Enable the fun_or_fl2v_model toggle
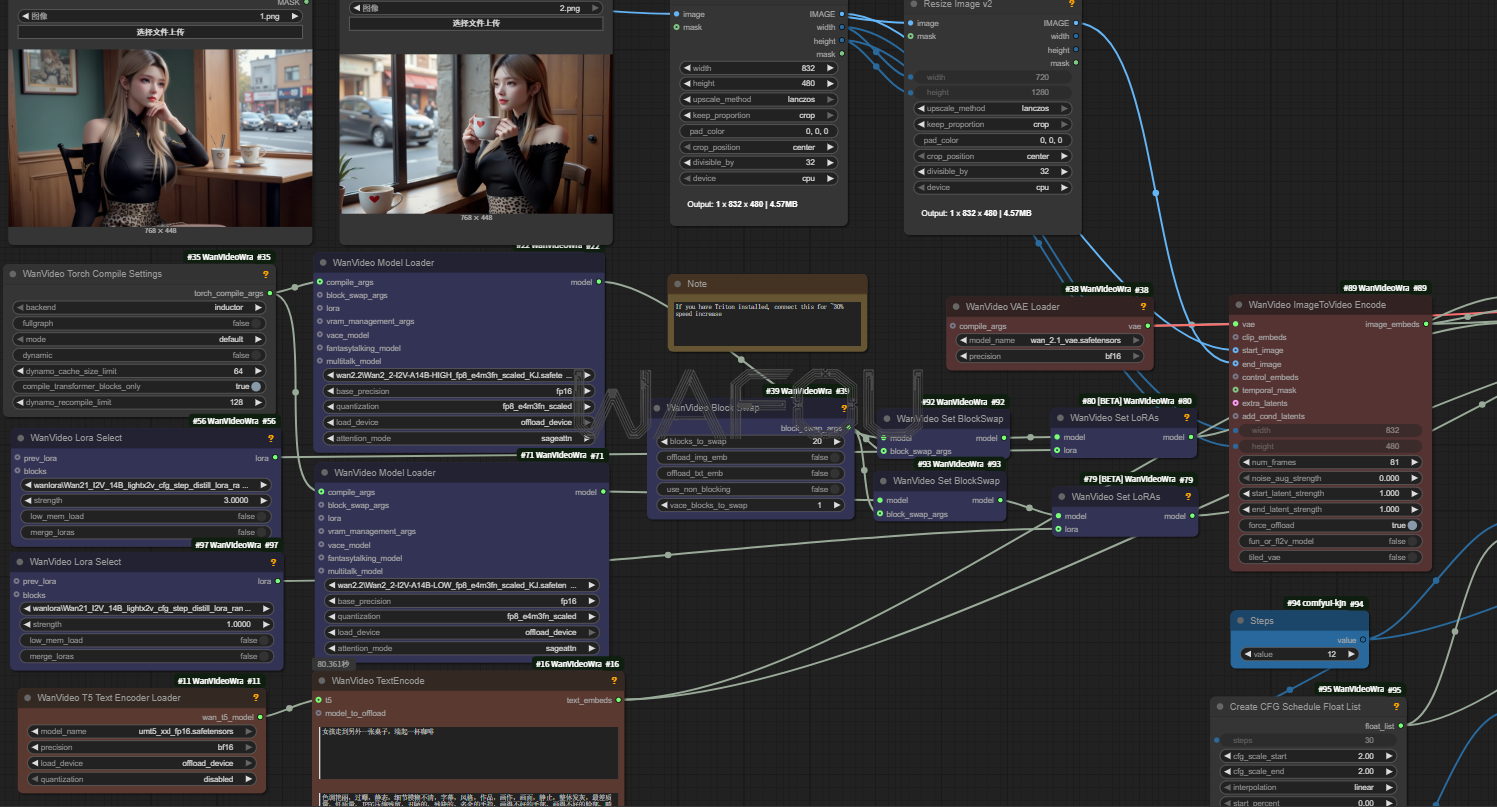 pyautogui.click(x=1413, y=541)
